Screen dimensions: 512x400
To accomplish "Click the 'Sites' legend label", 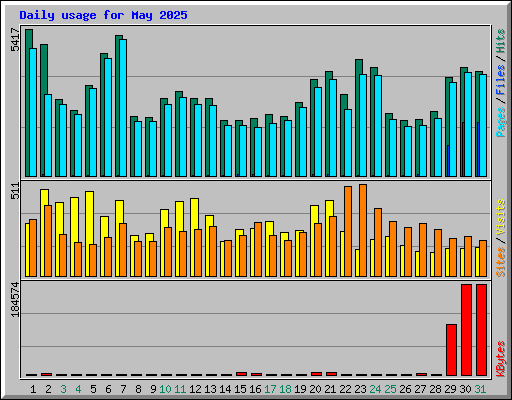I will tap(501, 262).
